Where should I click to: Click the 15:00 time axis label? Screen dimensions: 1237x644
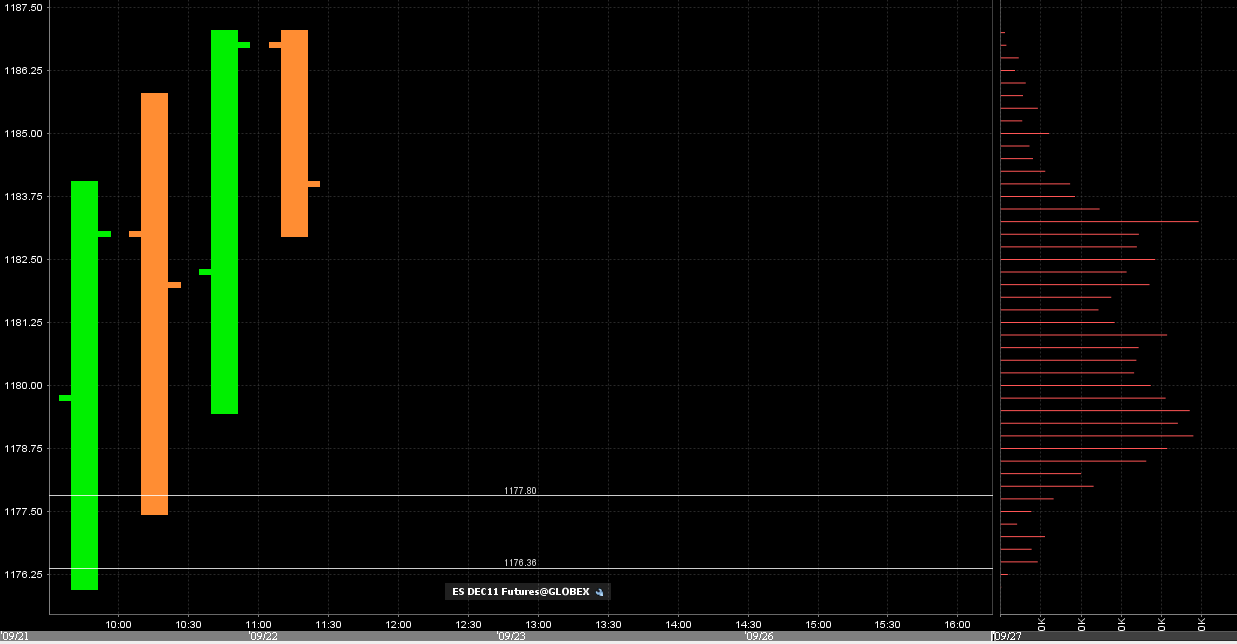818,623
